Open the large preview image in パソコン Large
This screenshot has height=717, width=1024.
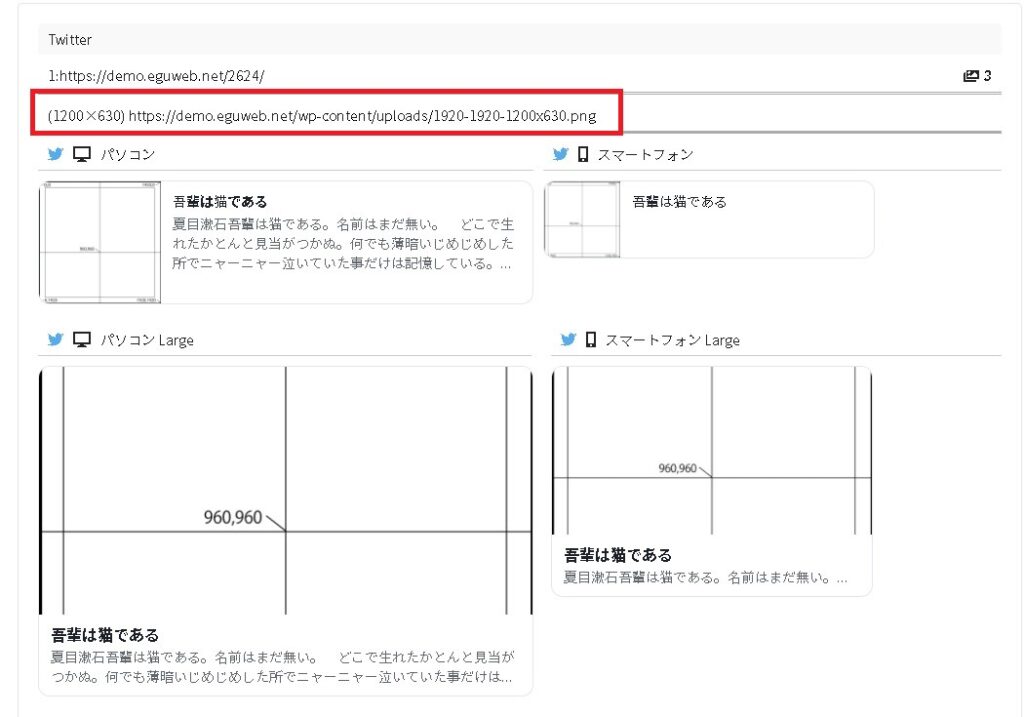(285, 490)
